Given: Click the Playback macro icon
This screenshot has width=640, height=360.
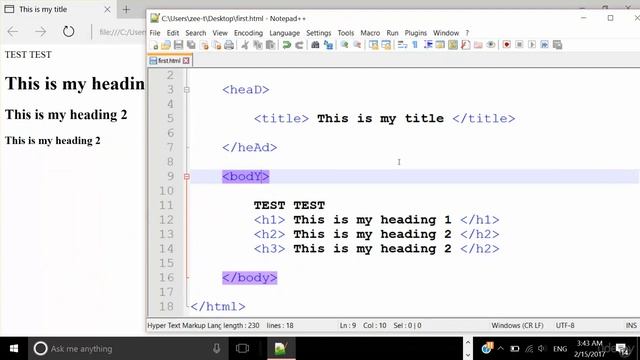Looking at the screenshot, I should click(x=532, y=45).
